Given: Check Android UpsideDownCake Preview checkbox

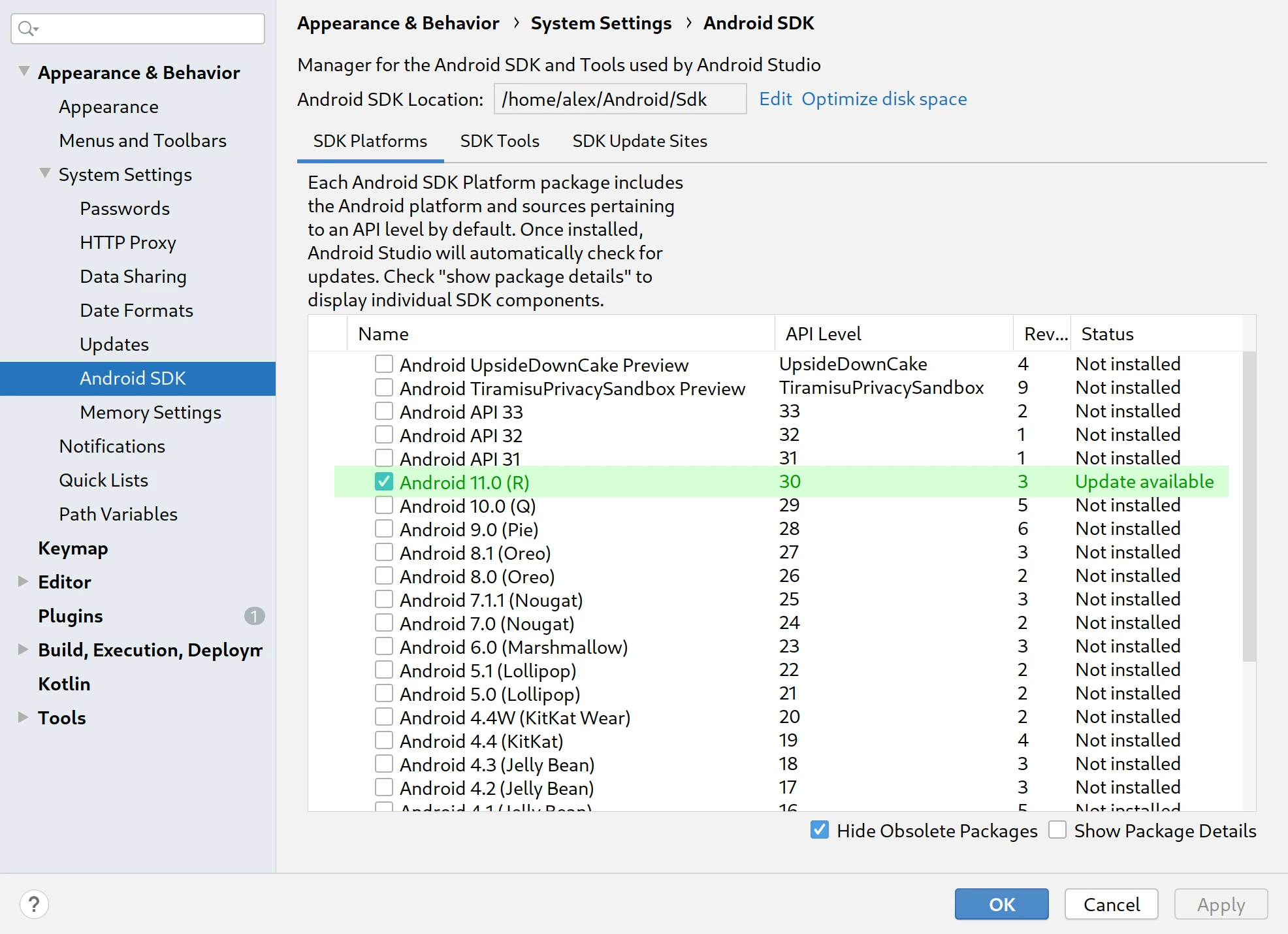Looking at the screenshot, I should 384,364.
